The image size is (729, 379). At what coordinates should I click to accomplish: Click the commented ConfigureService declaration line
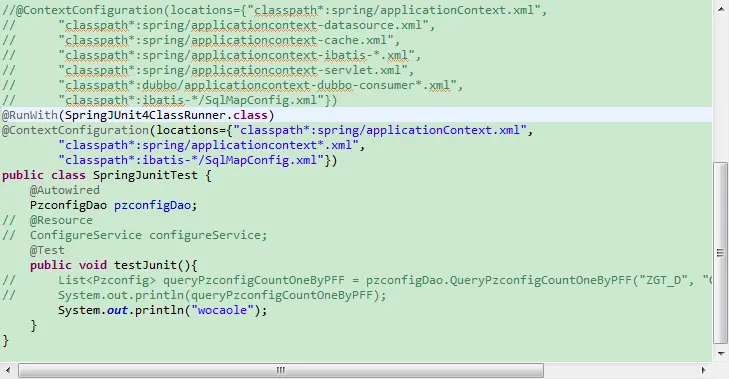(x=135, y=235)
